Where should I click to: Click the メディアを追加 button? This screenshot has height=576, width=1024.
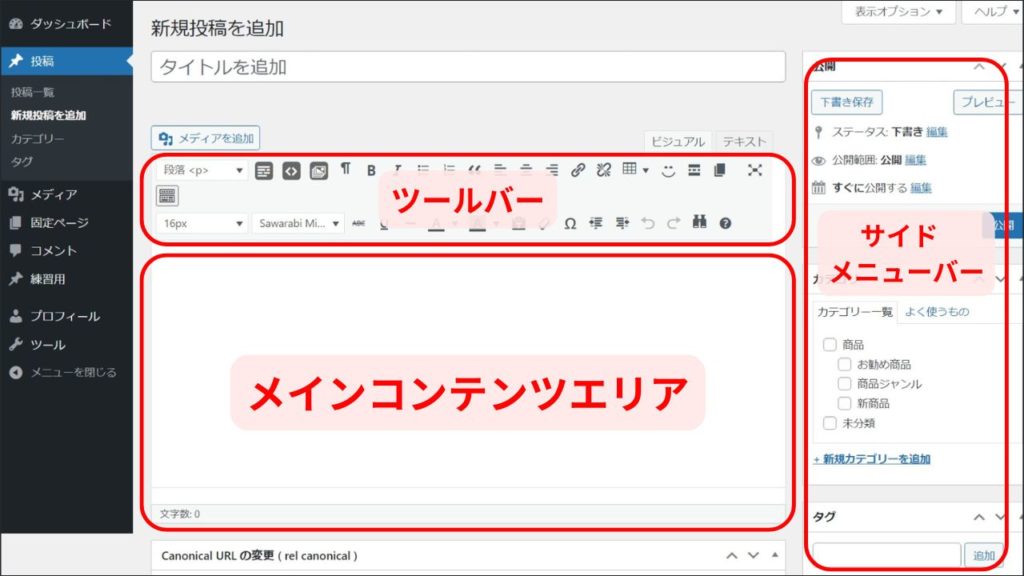tap(206, 138)
